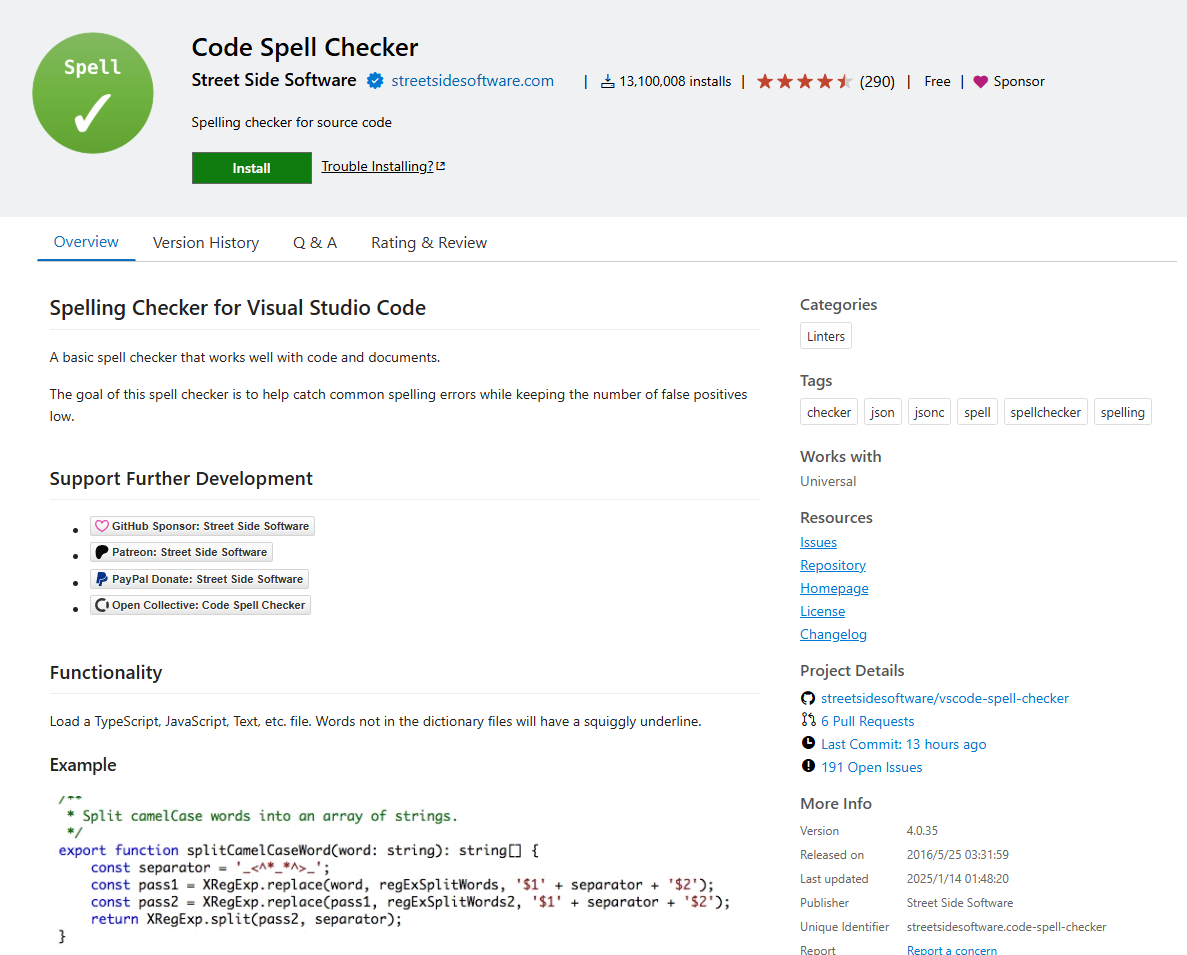Click the Patreon logo icon in badge
Screen dimensions: 1187x955
click(x=101, y=552)
